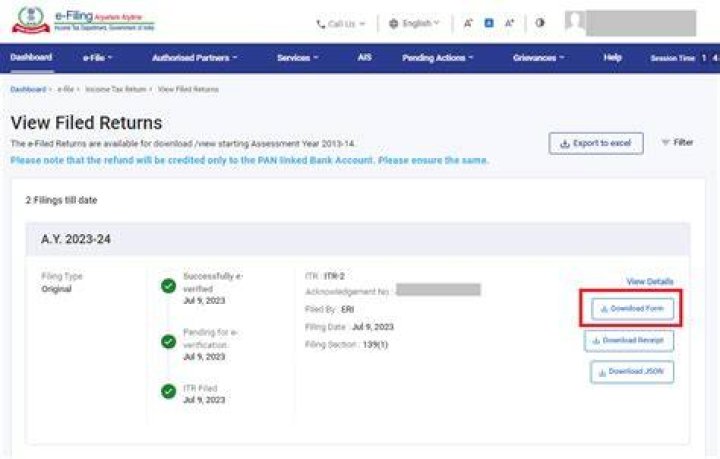The height and width of the screenshot is (459, 720).
Task: Click the Filed By ERI text
Action: (329, 309)
